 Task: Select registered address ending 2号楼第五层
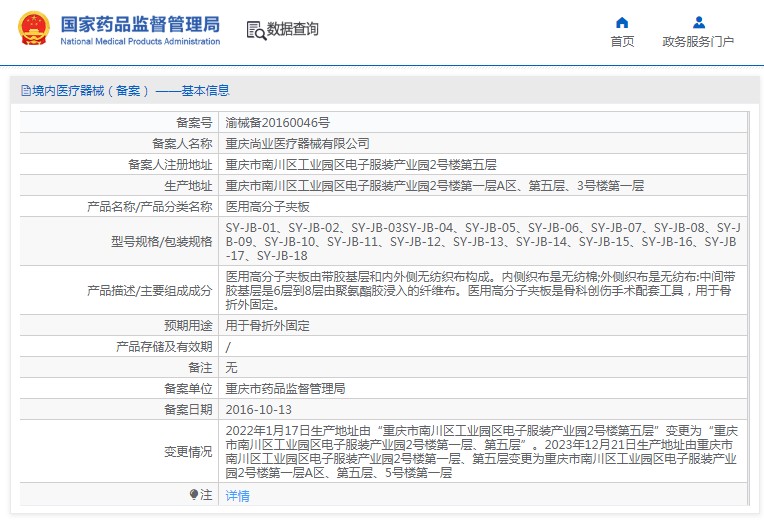point(361,165)
